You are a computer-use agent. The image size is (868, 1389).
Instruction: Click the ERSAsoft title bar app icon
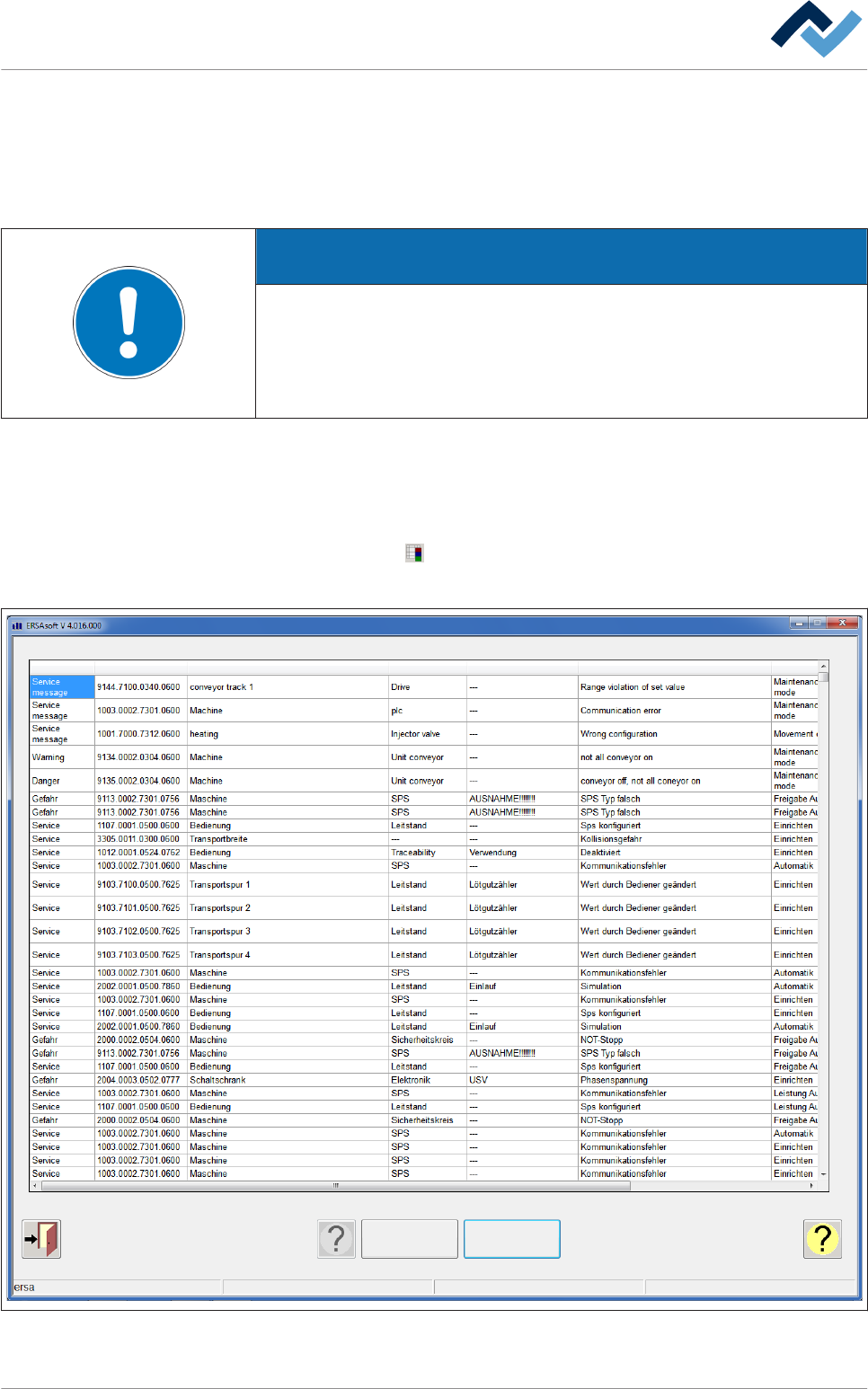click(x=17, y=625)
